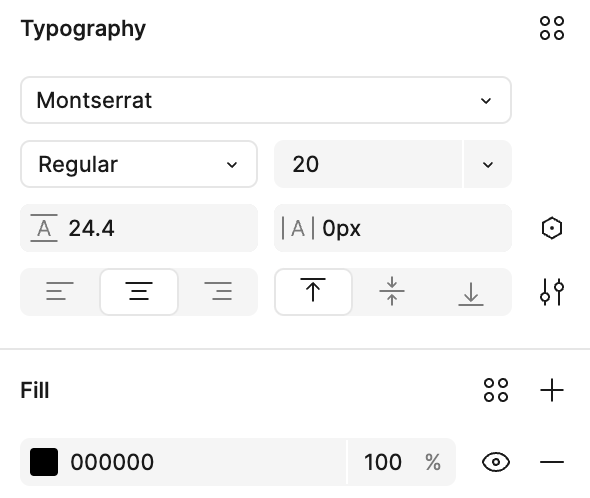Image resolution: width=590 pixels, height=498 pixels.
Task: Align text to top vertically
Action: tap(313, 292)
